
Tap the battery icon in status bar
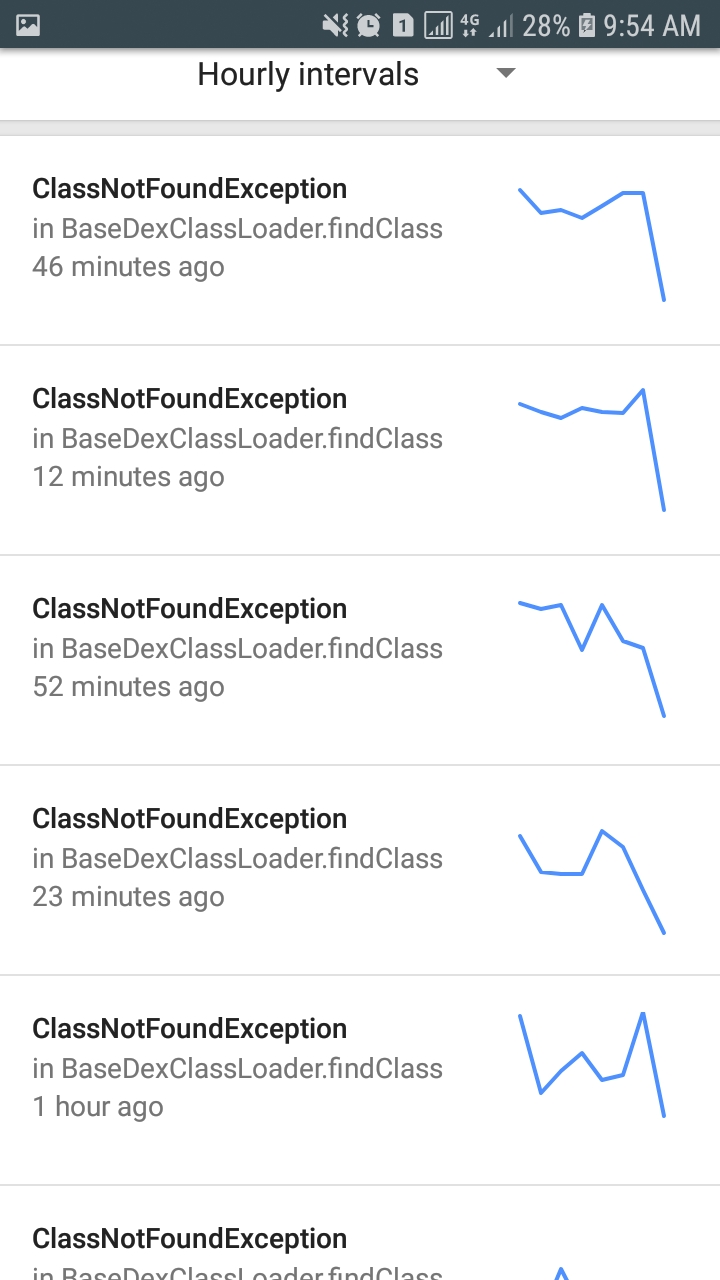click(588, 25)
